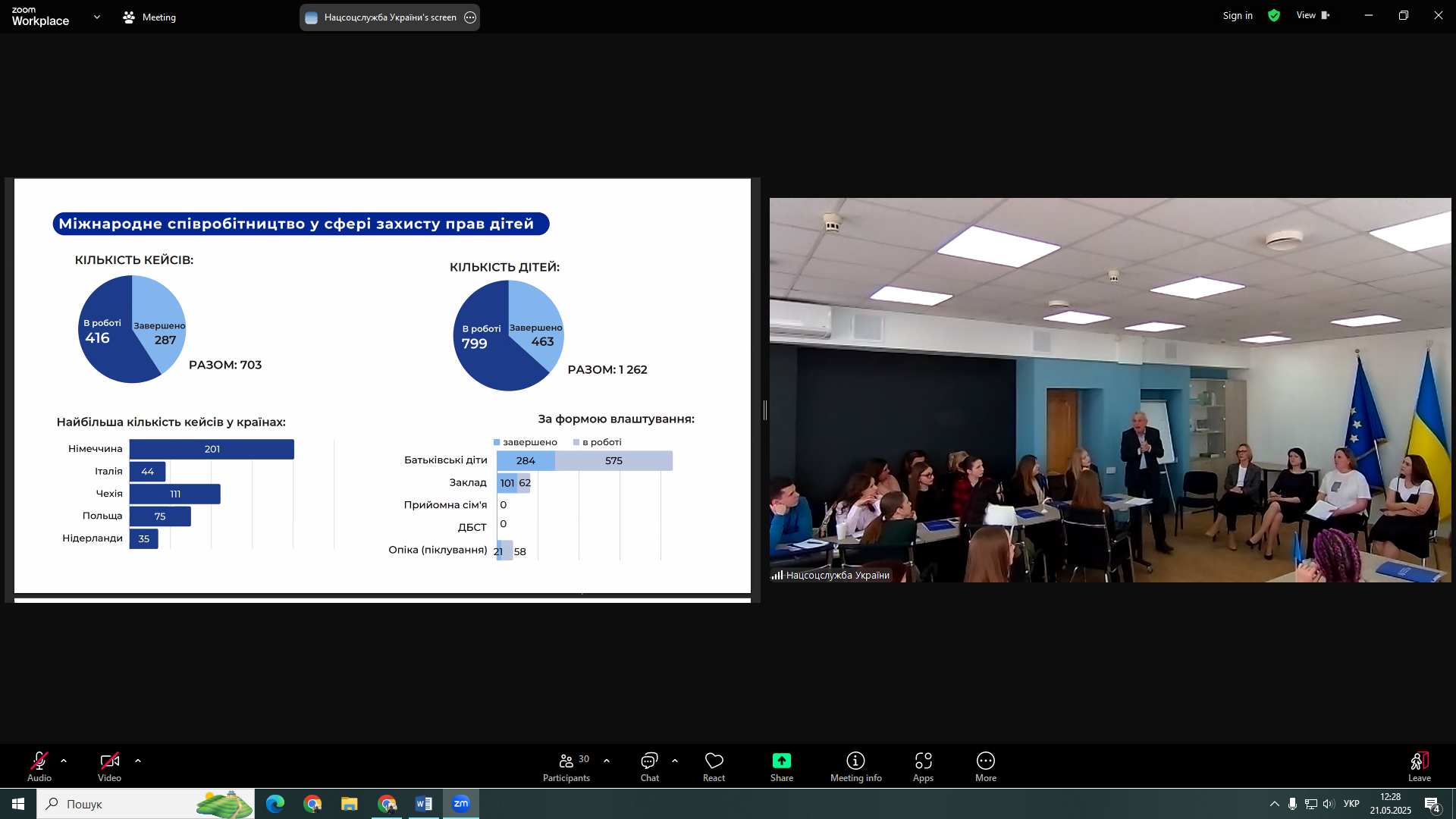Toggle the muted Audio microphone
The height and width of the screenshot is (819, 1456).
tap(39, 766)
